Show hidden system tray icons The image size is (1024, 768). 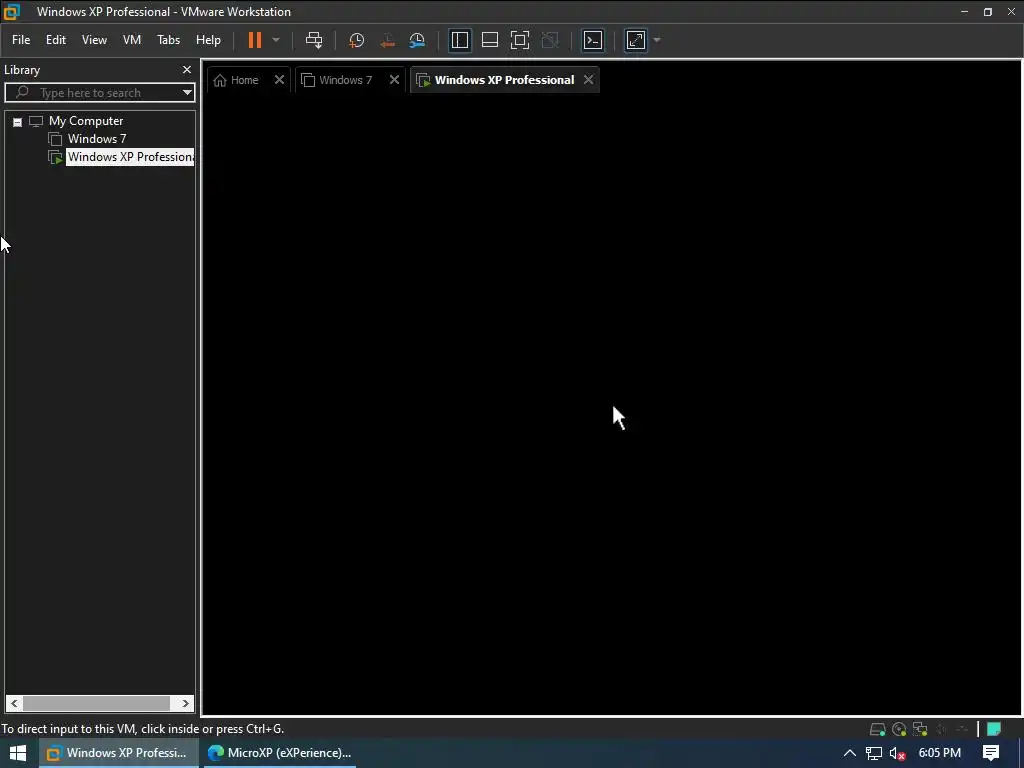click(x=850, y=753)
